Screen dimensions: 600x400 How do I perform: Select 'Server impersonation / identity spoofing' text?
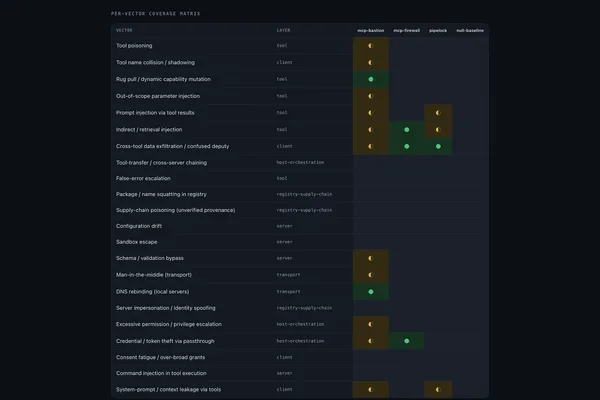coord(166,308)
